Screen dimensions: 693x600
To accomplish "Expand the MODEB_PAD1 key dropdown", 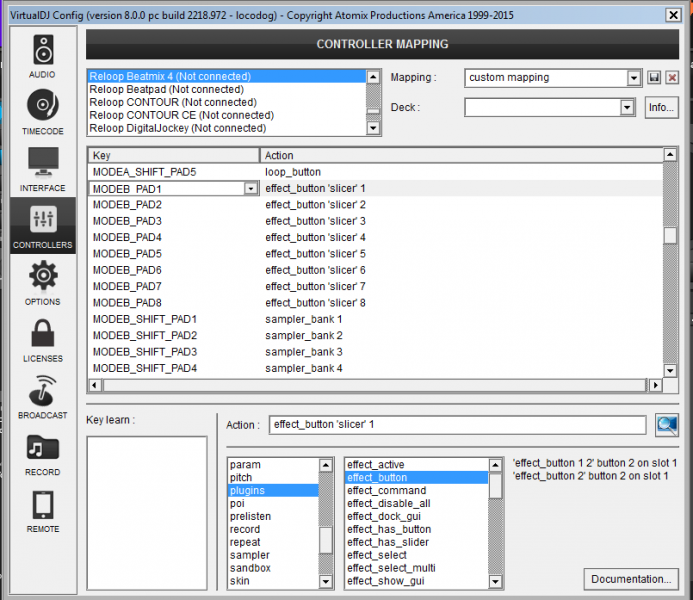I will (x=251, y=189).
